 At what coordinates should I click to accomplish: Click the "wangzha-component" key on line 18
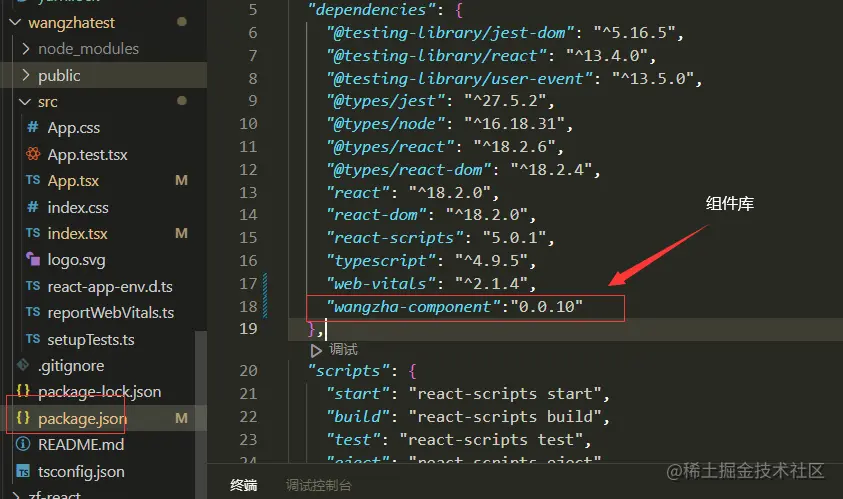point(413,306)
